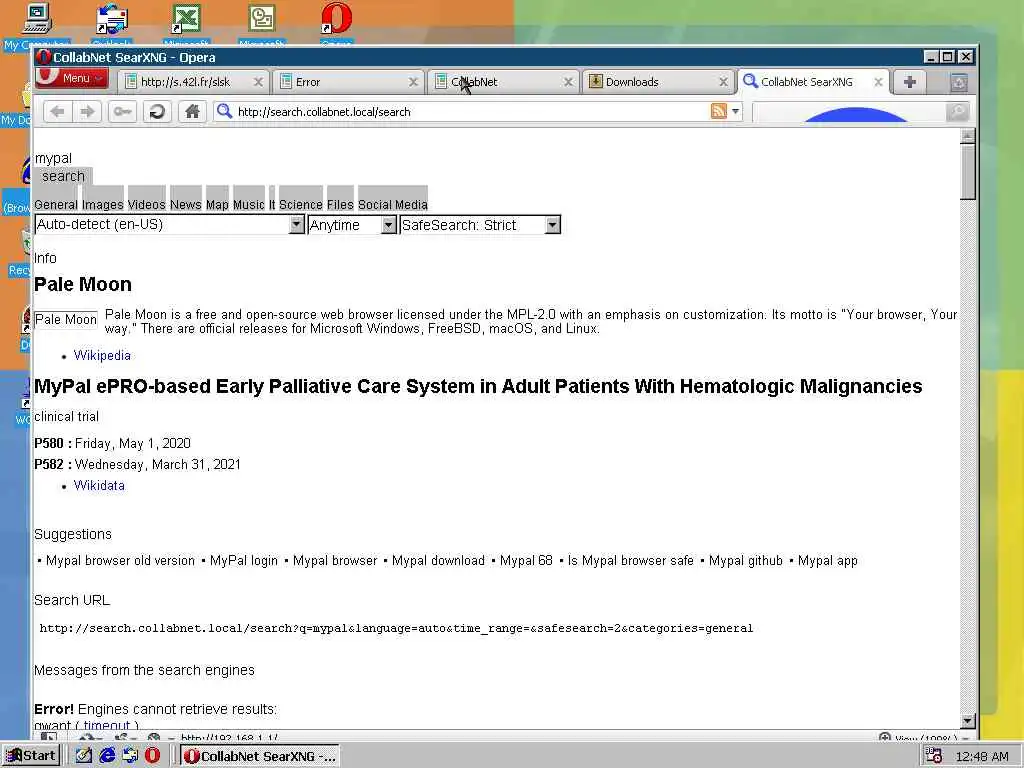Open a new tab with plus button
This screenshot has width=1024, height=768.
pos(909,82)
